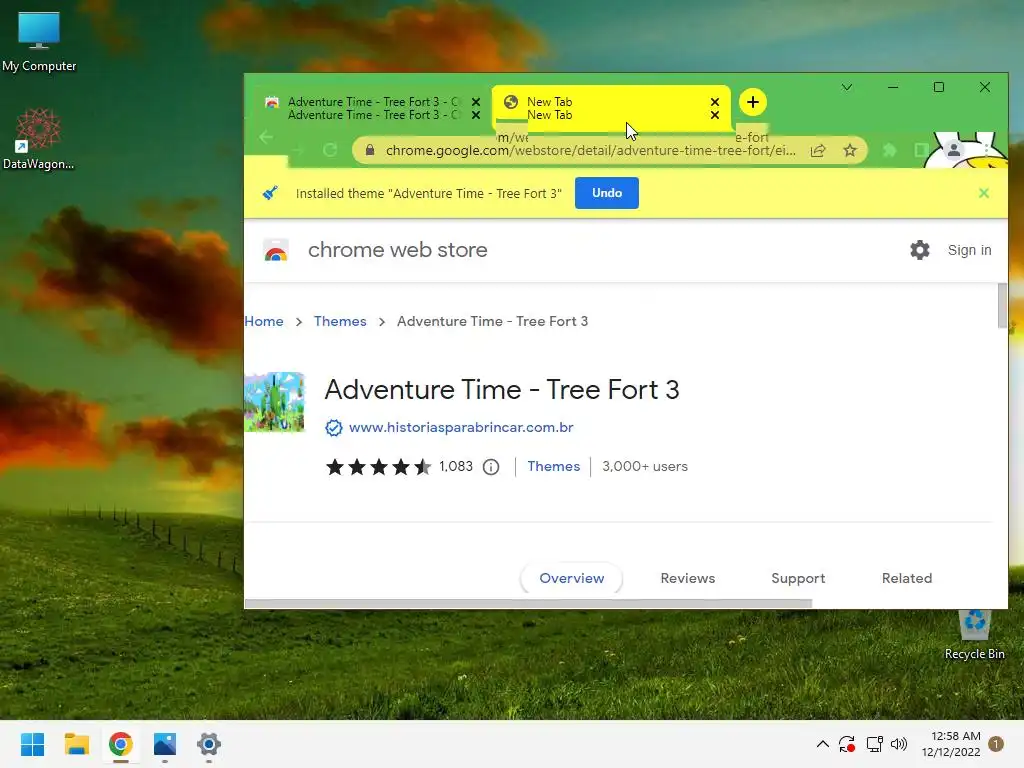Switch to the Support tab

point(798,578)
